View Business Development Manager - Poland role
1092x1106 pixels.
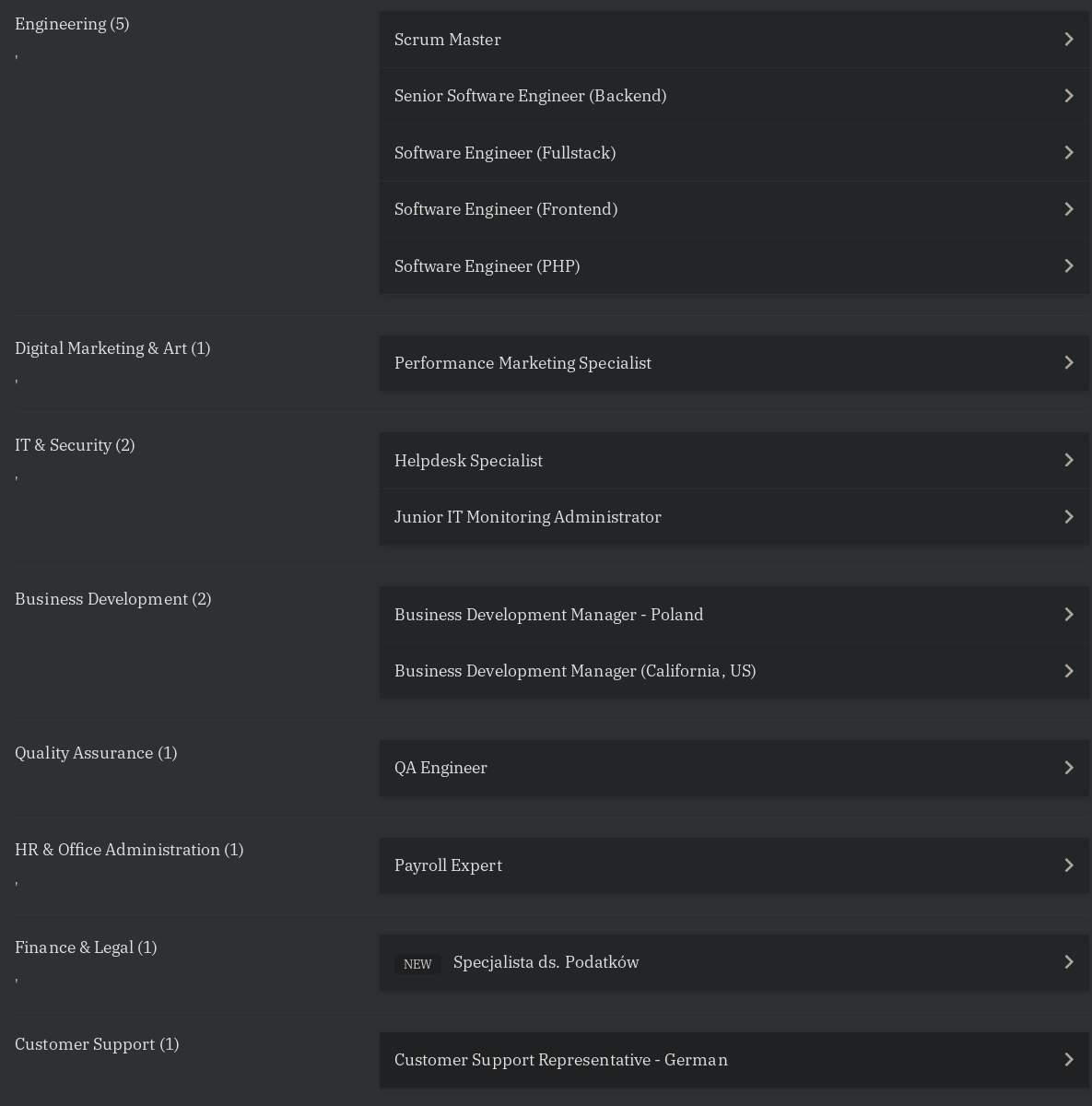pyautogui.click(x=734, y=614)
